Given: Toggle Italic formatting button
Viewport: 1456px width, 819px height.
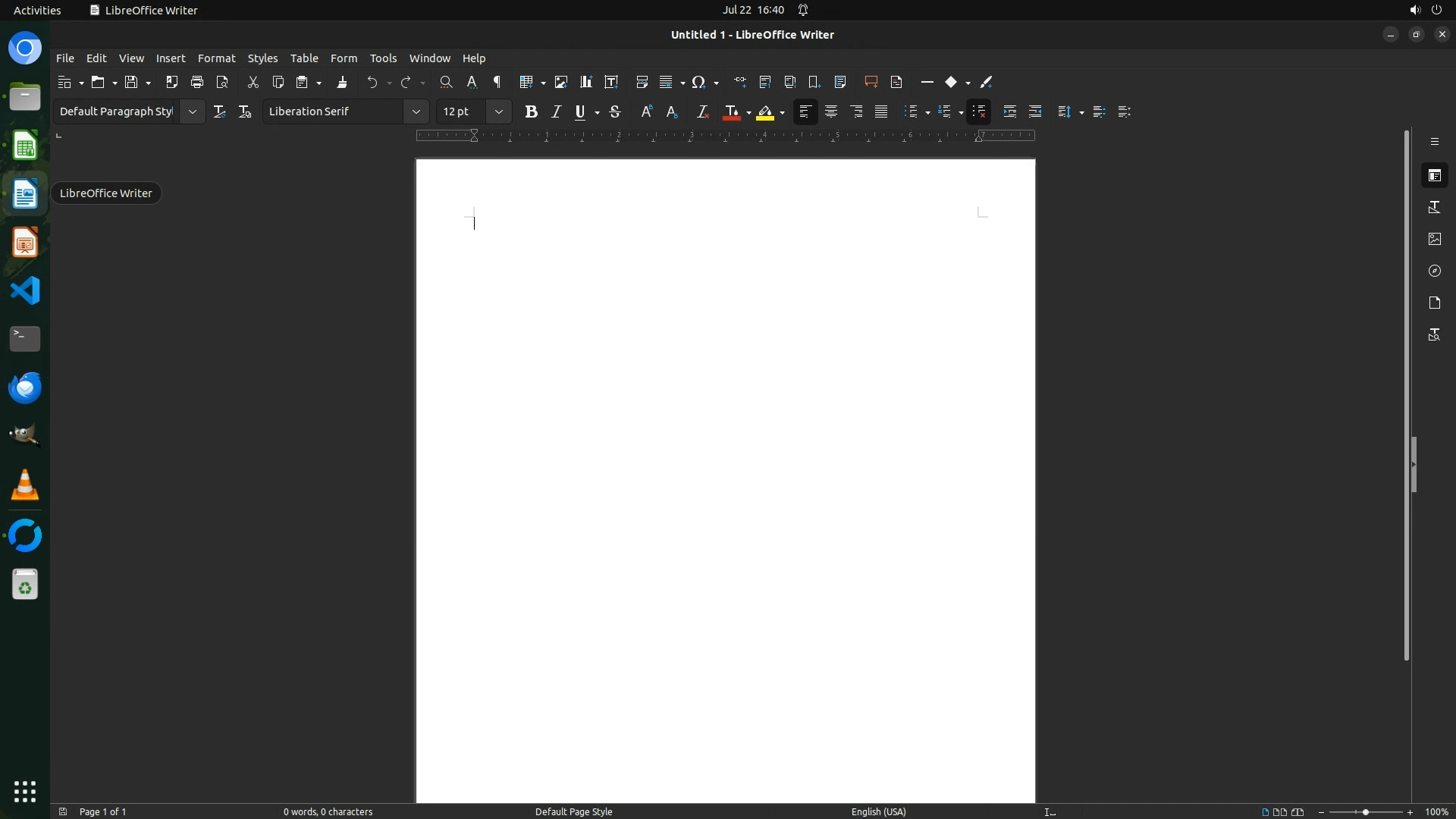Looking at the screenshot, I should [556, 112].
